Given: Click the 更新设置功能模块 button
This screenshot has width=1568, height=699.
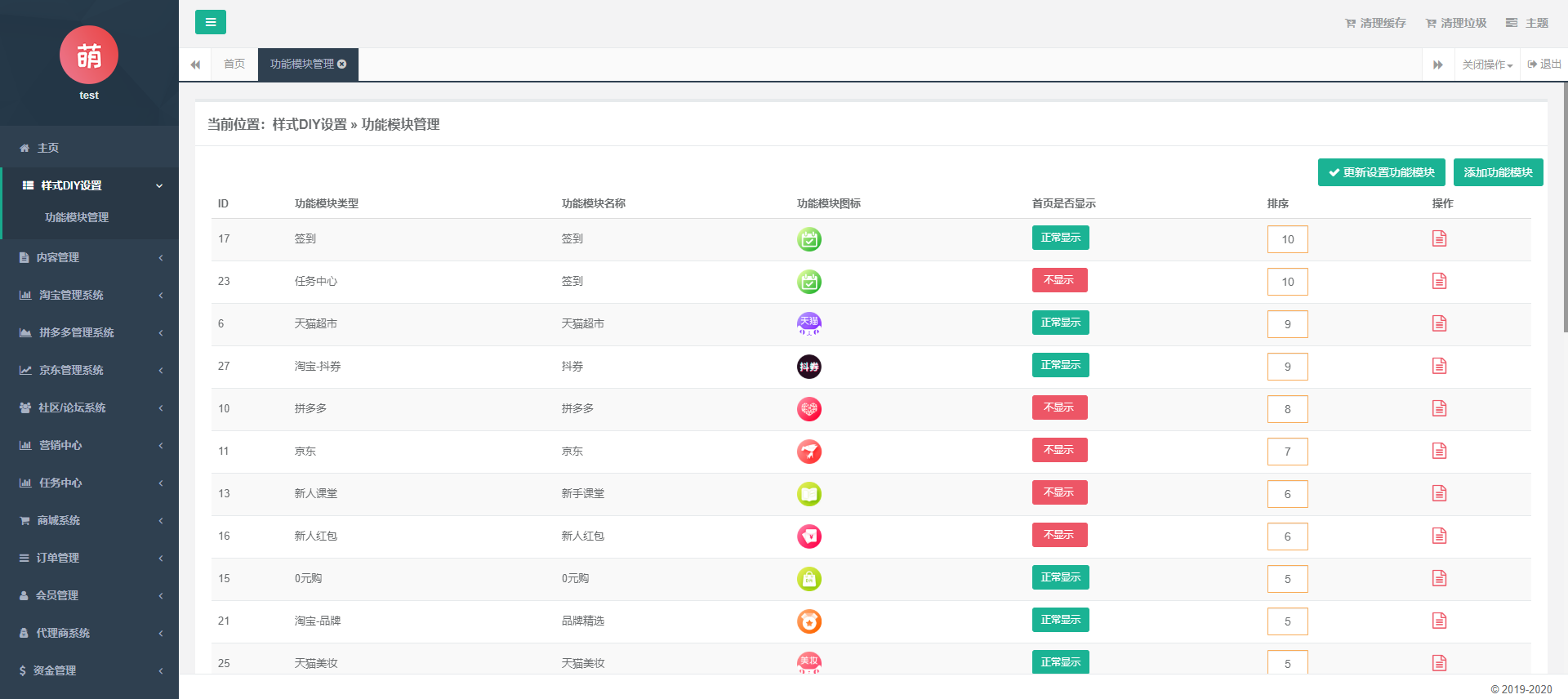Looking at the screenshot, I should click(1381, 172).
